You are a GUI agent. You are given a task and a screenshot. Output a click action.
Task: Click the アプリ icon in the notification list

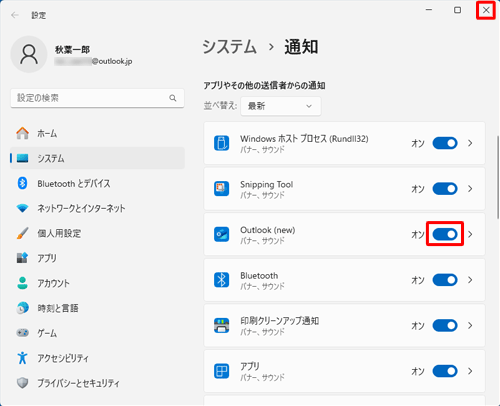[x=221, y=371]
